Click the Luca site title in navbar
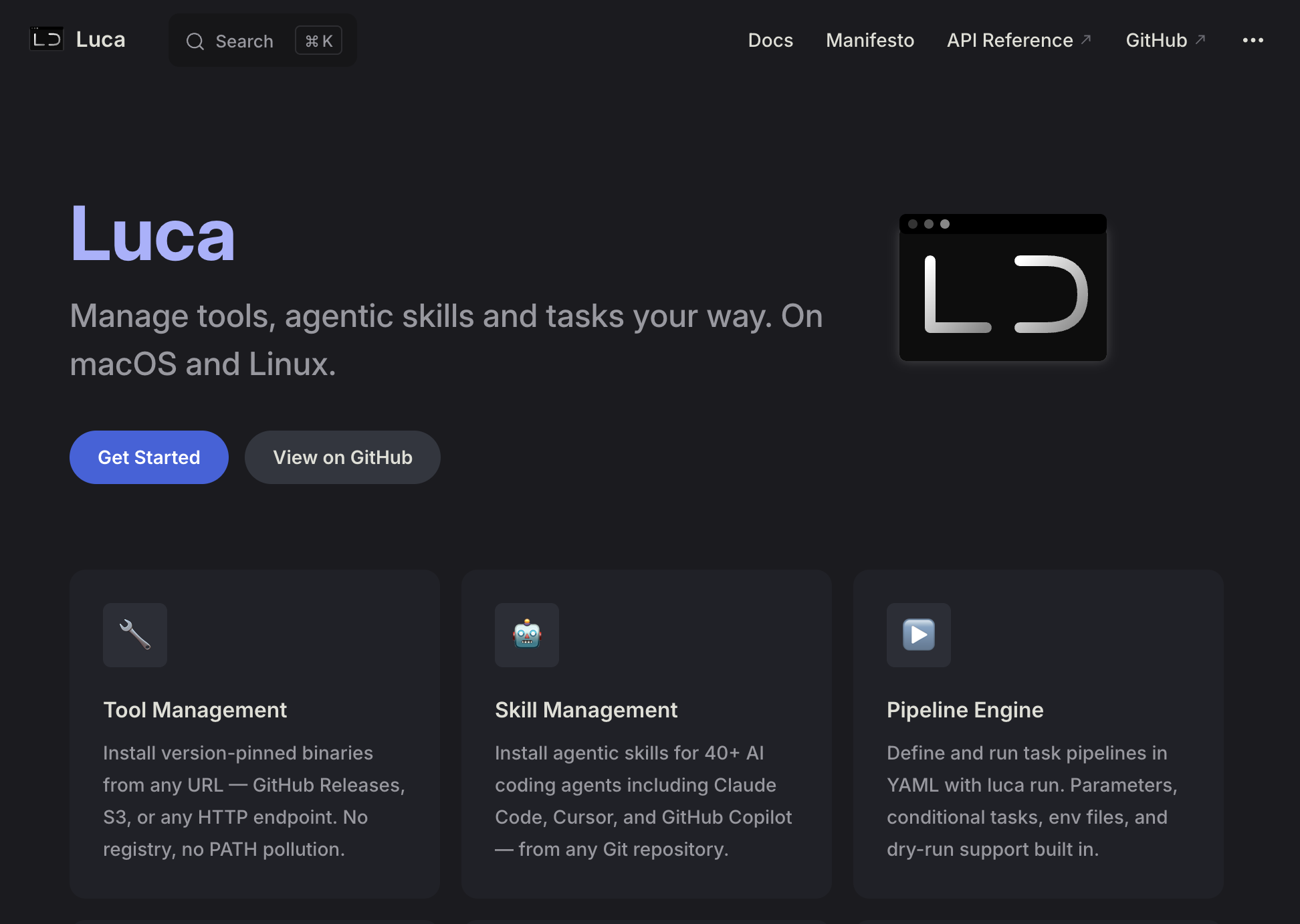1300x924 pixels. tap(101, 39)
